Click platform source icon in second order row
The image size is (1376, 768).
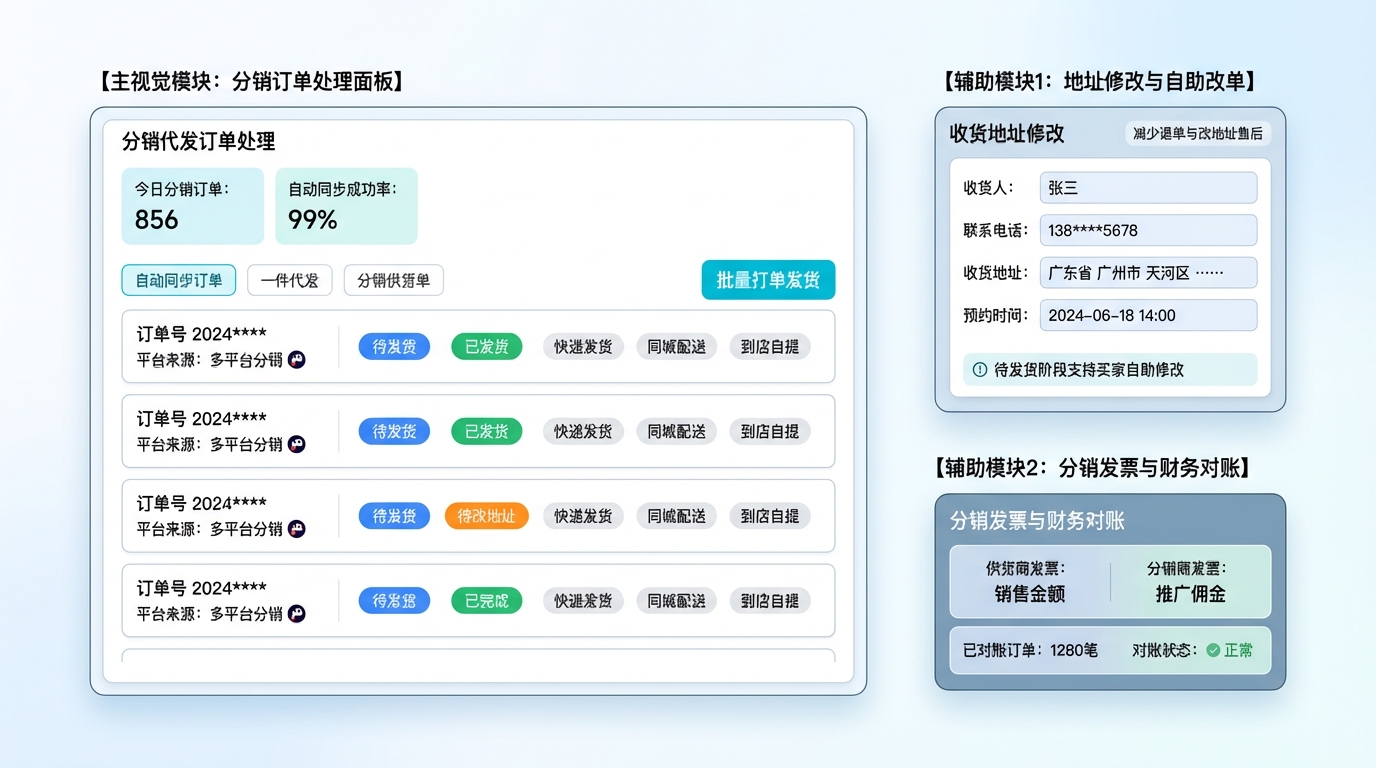[x=297, y=444]
